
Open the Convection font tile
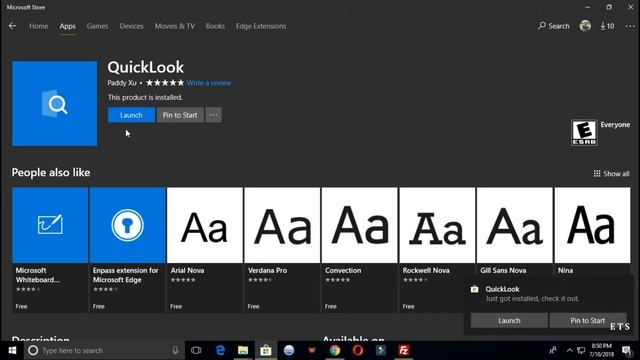coord(359,250)
